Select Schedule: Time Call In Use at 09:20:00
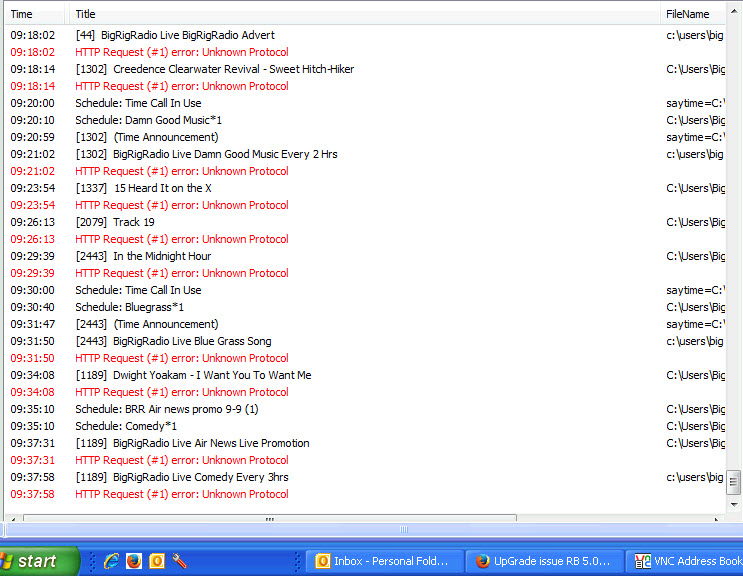Viewport: 743px width, 576px height. click(365, 103)
